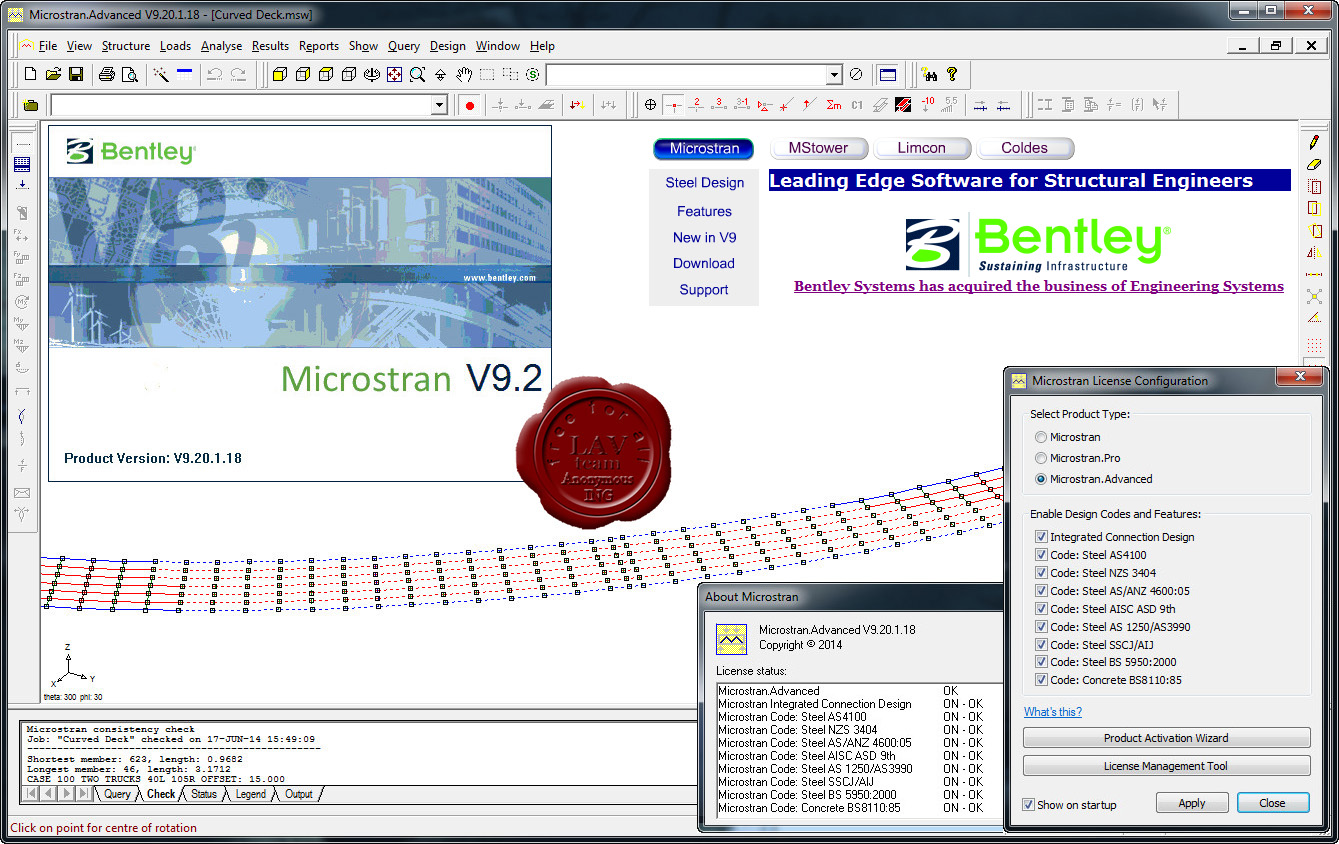Click the Limcon button
Viewport: 1339px width, 844px height.
click(x=921, y=148)
